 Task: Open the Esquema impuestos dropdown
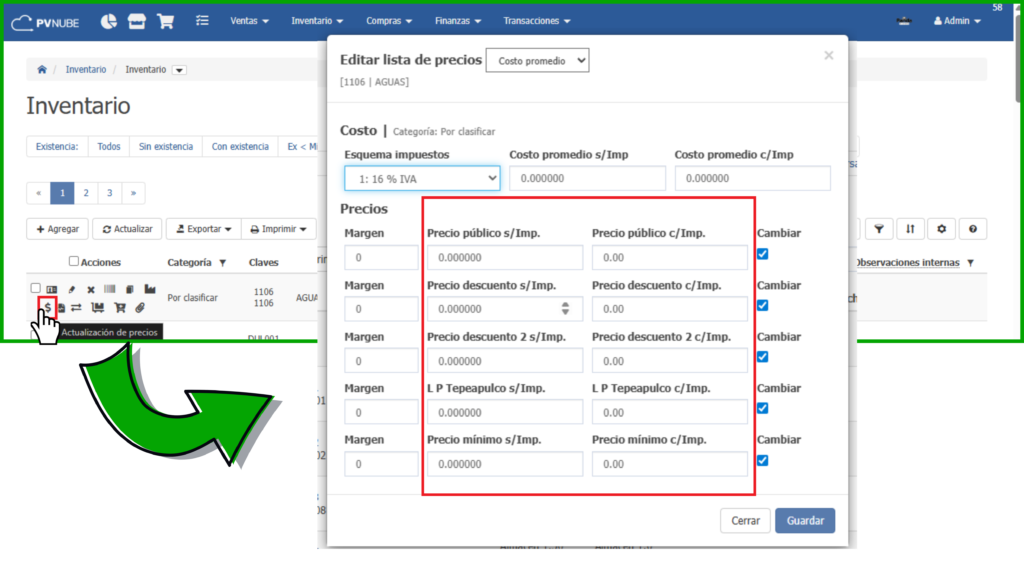coord(422,179)
